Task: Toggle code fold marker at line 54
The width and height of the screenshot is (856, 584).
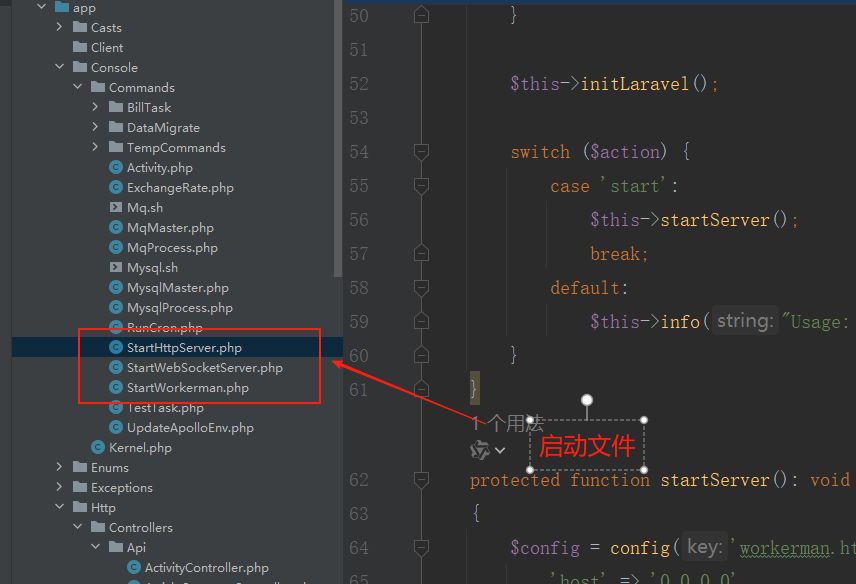Action: point(421,152)
